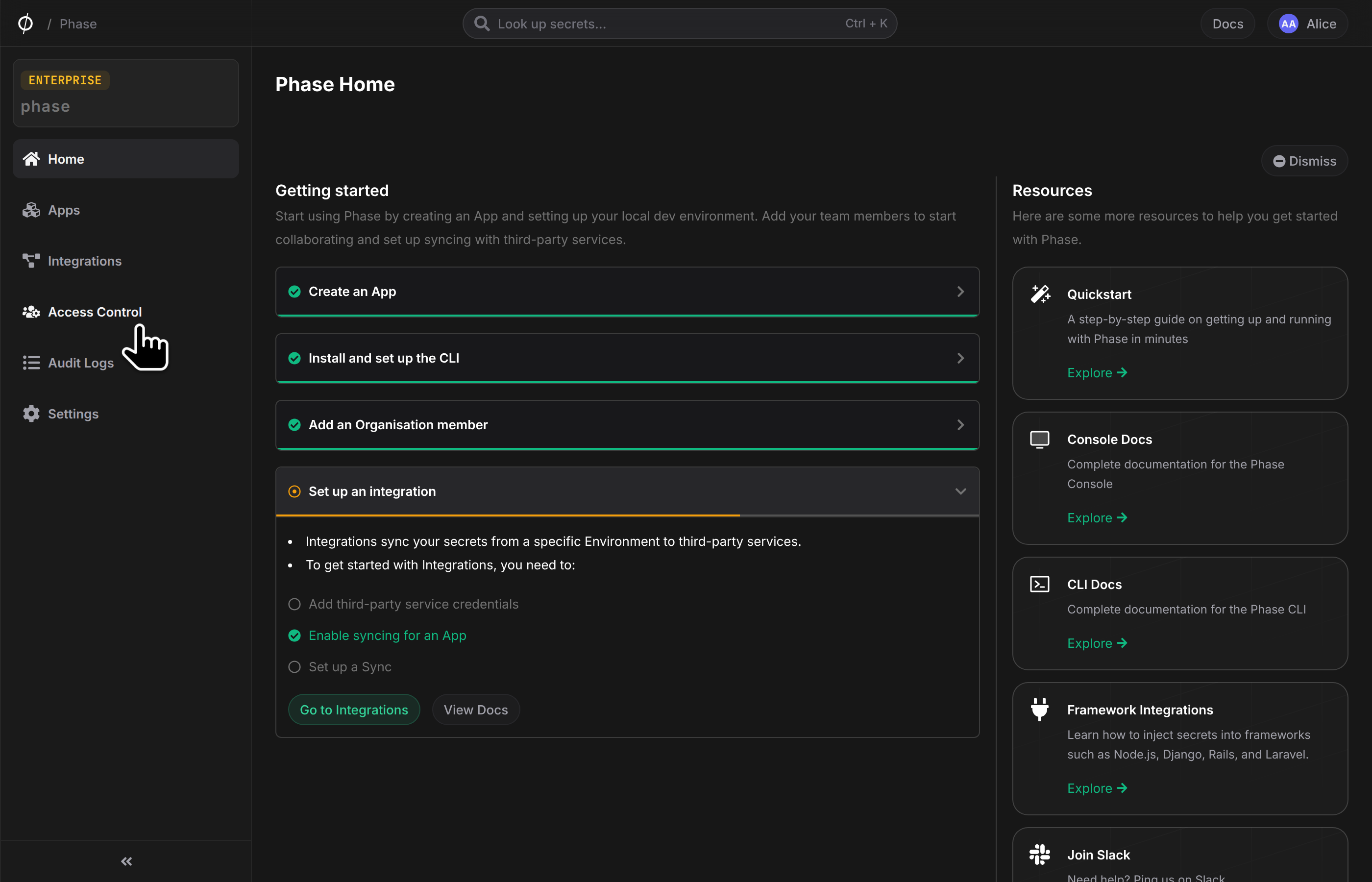Click the Go to Integrations button
The height and width of the screenshot is (882, 1372).
pyautogui.click(x=354, y=710)
